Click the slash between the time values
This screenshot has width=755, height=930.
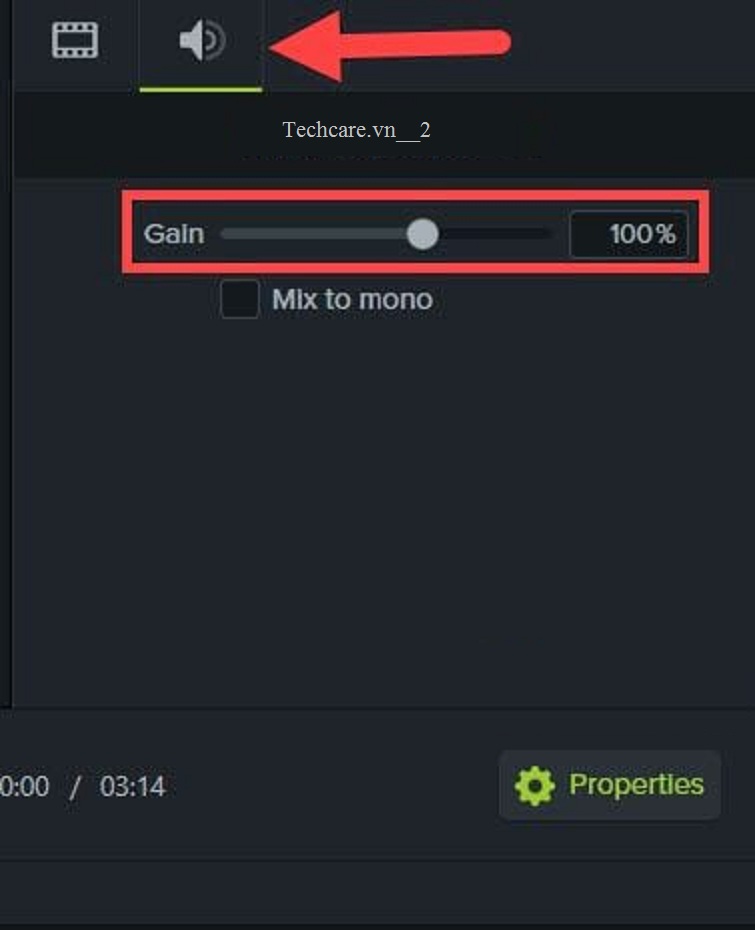(75, 787)
